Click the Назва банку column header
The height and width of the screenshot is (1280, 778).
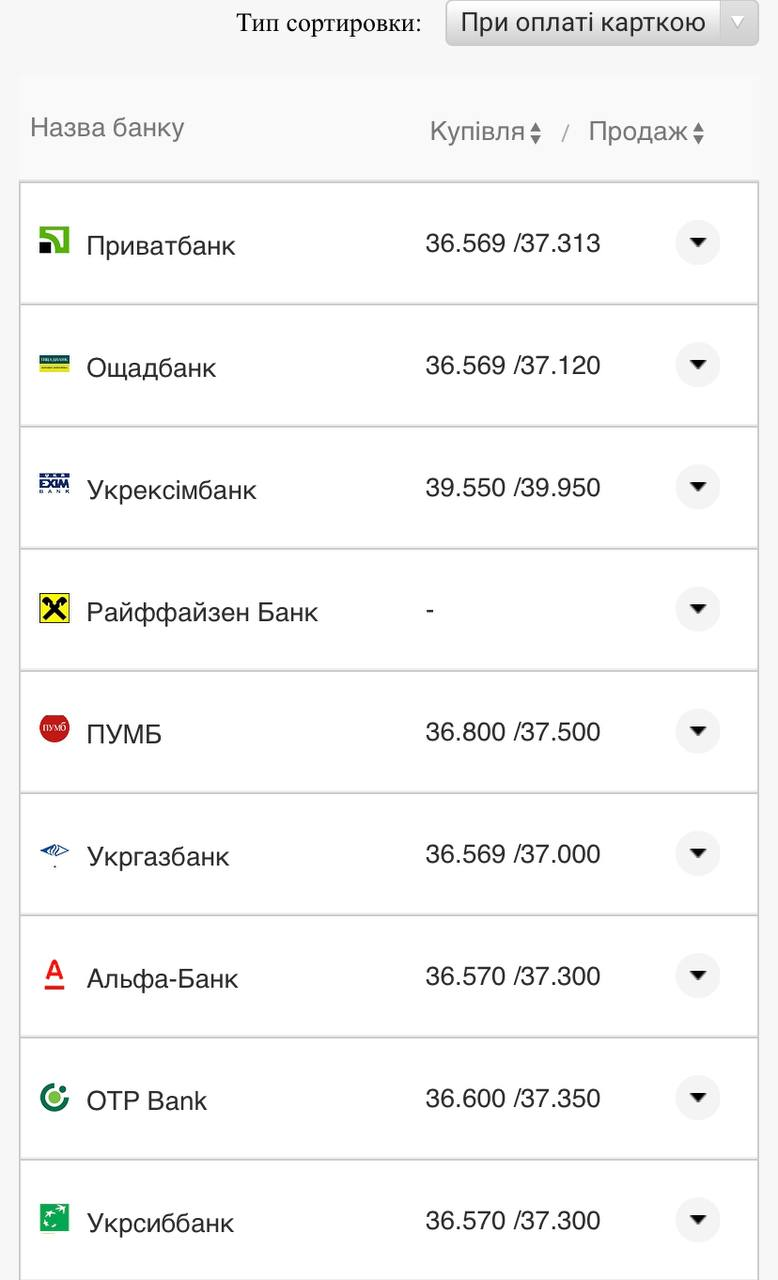tap(107, 128)
